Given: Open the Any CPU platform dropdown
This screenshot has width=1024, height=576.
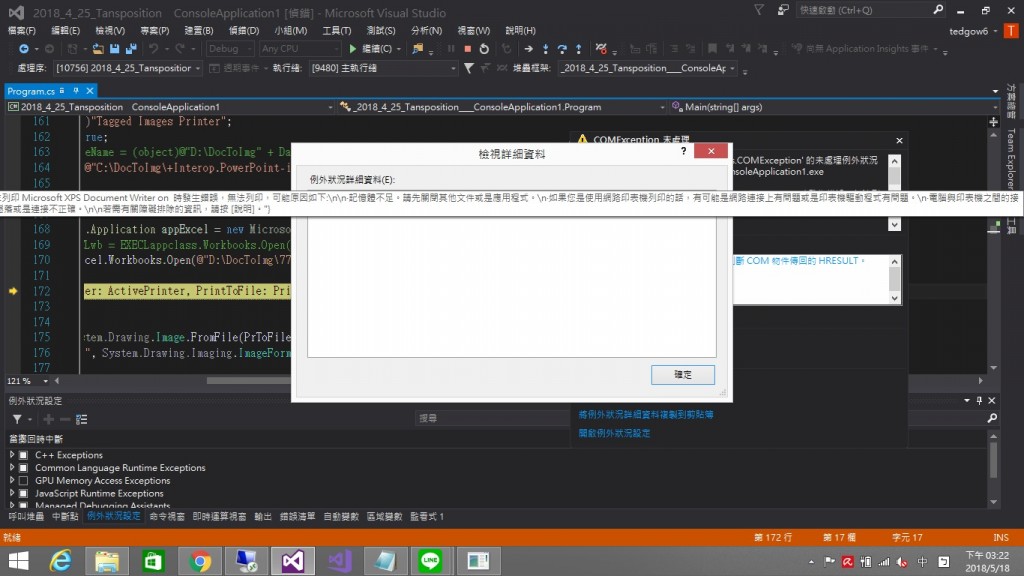Looking at the screenshot, I should tap(300, 49).
